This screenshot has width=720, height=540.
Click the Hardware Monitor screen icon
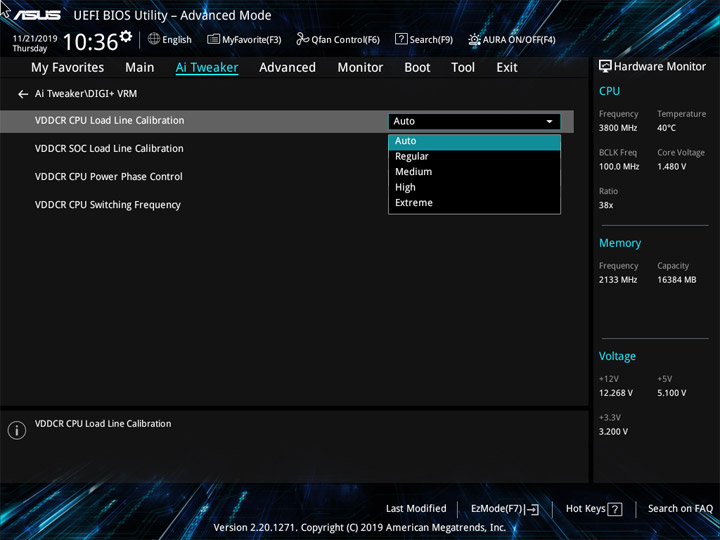click(x=605, y=66)
